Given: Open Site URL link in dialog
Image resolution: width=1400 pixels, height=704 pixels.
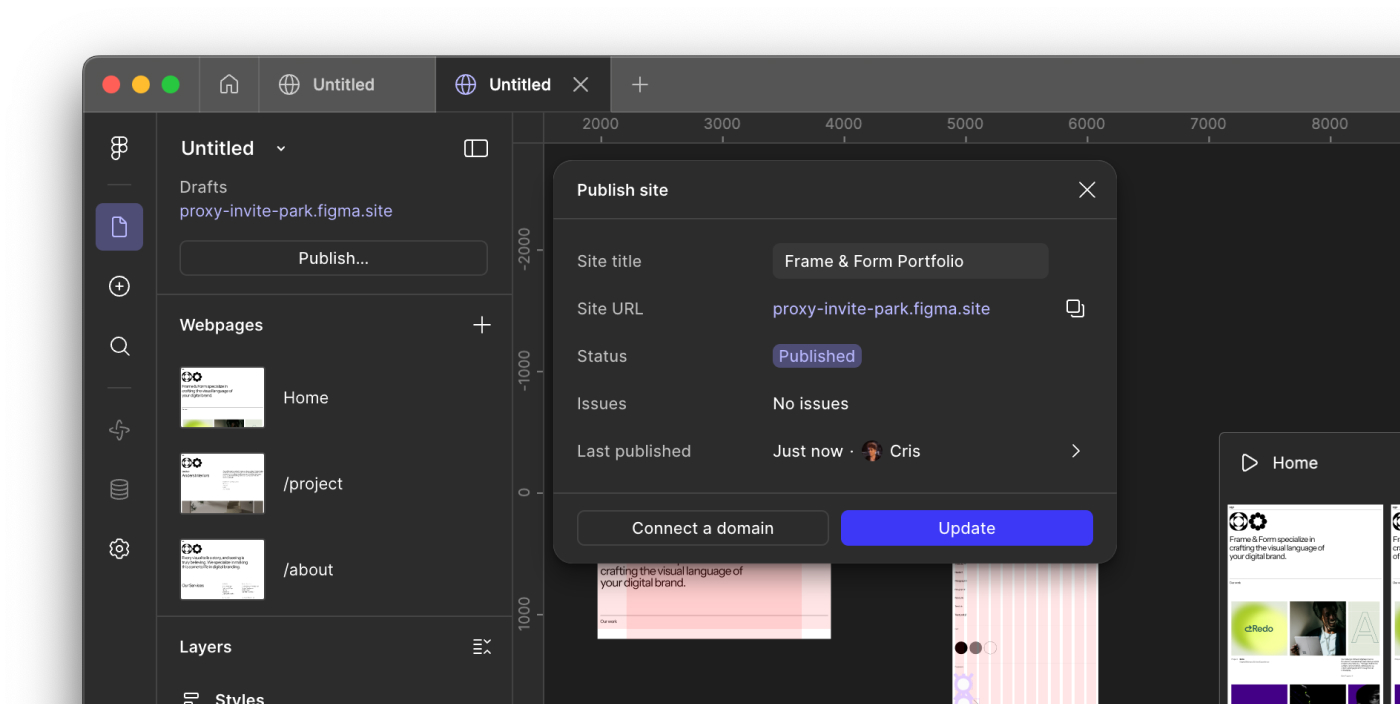Looking at the screenshot, I should tap(881, 309).
